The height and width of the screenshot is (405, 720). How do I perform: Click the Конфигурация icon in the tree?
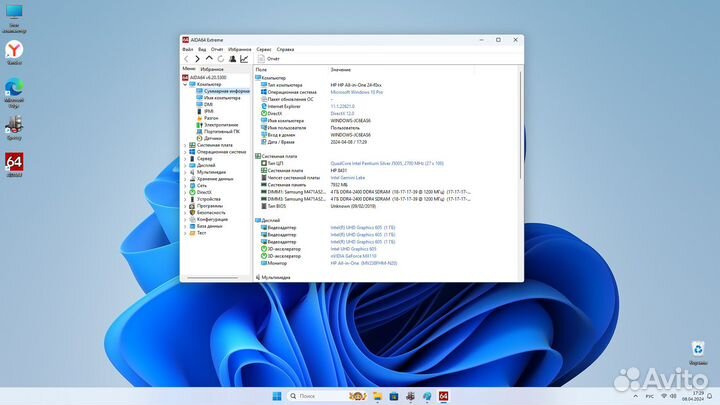[192, 219]
